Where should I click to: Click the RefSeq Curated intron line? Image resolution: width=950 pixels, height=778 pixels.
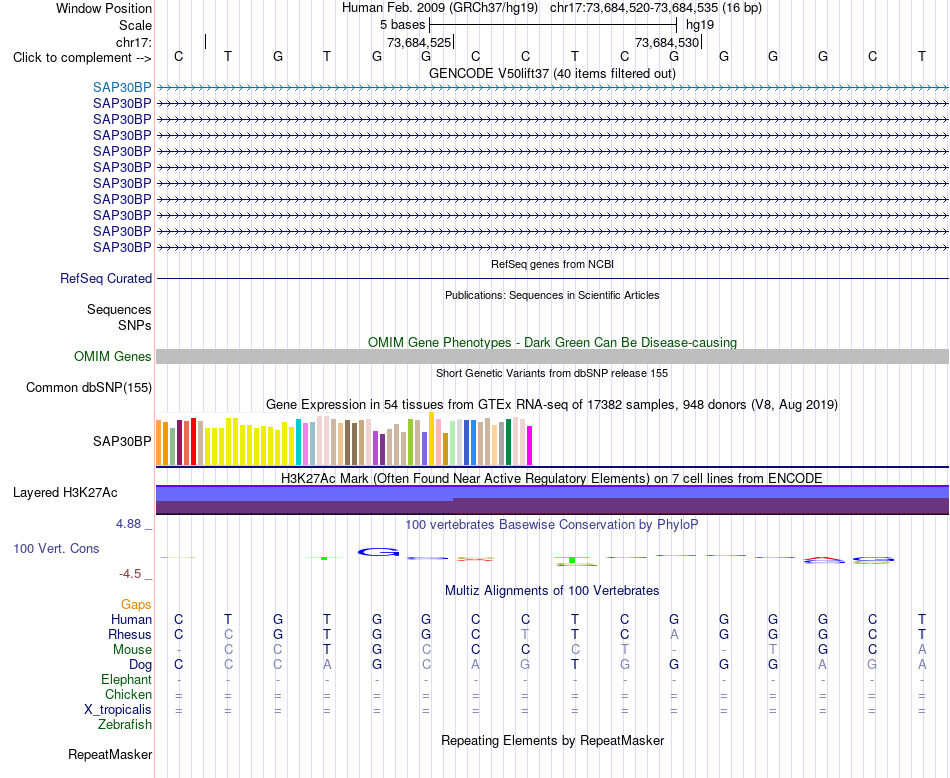[552, 279]
